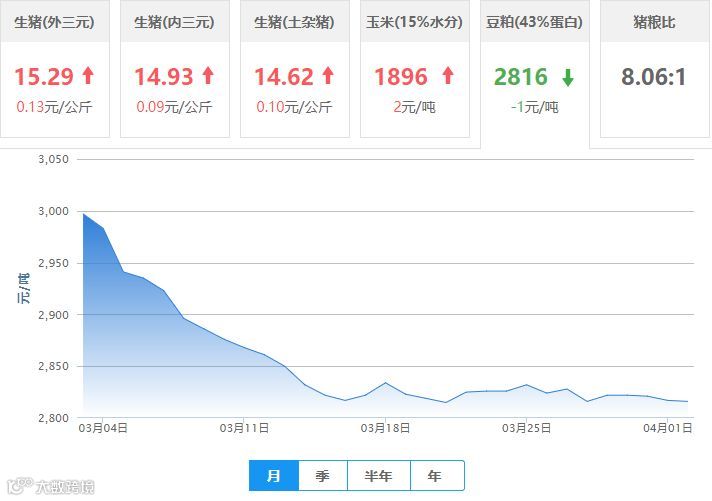
Task: Click the -1元/吨 change text
Action: coord(534,107)
